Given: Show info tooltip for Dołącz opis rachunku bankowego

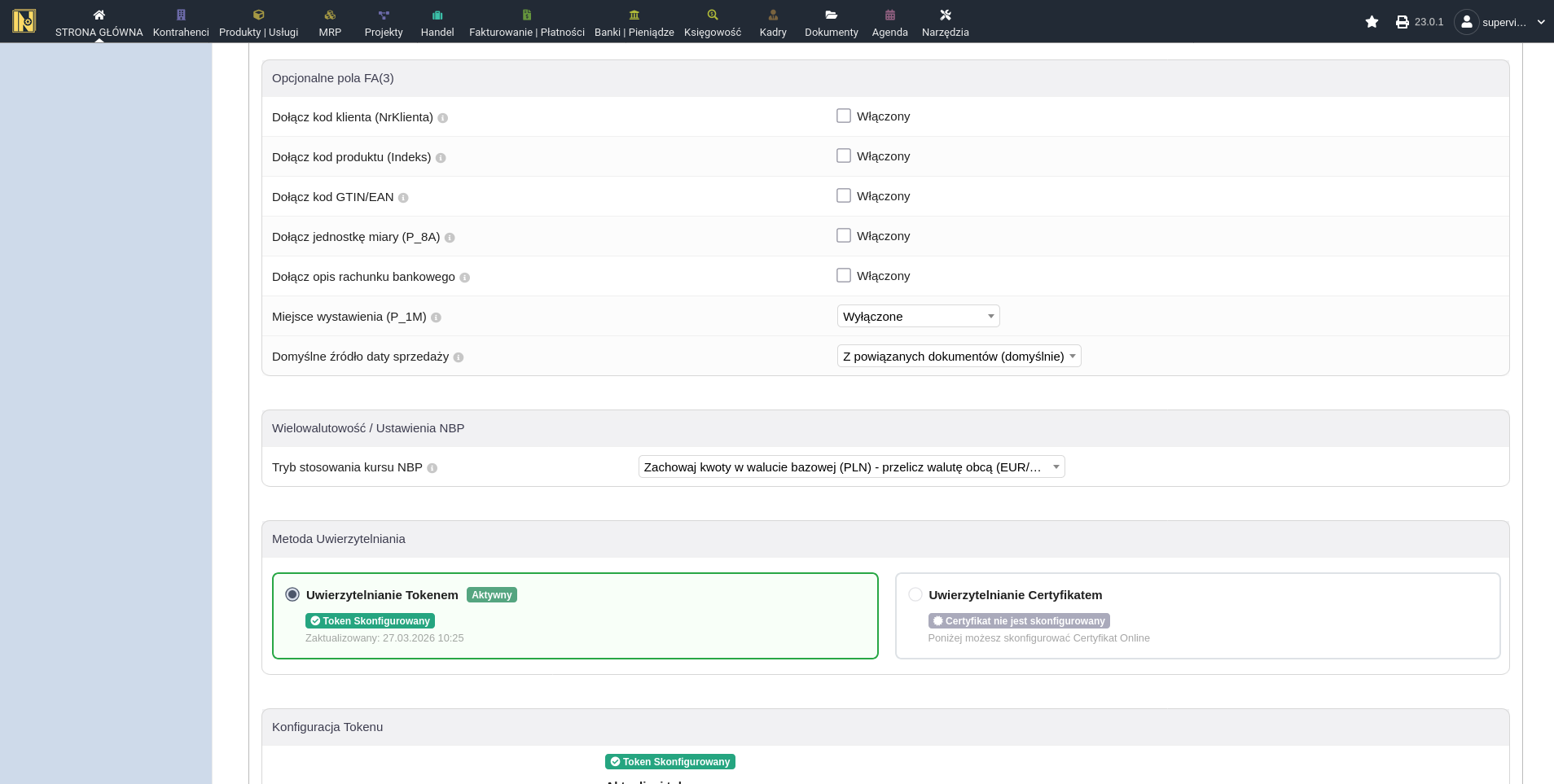Looking at the screenshot, I should click(x=464, y=278).
